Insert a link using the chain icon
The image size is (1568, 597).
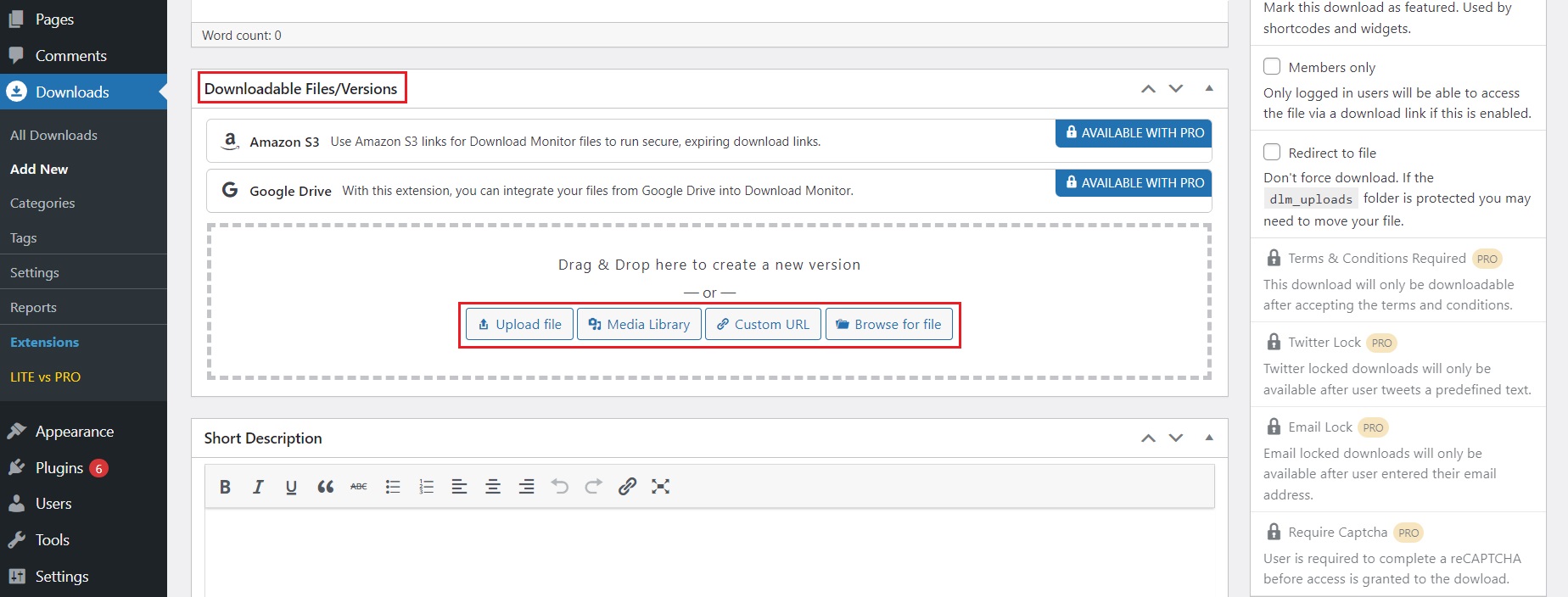(x=627, y=487)
